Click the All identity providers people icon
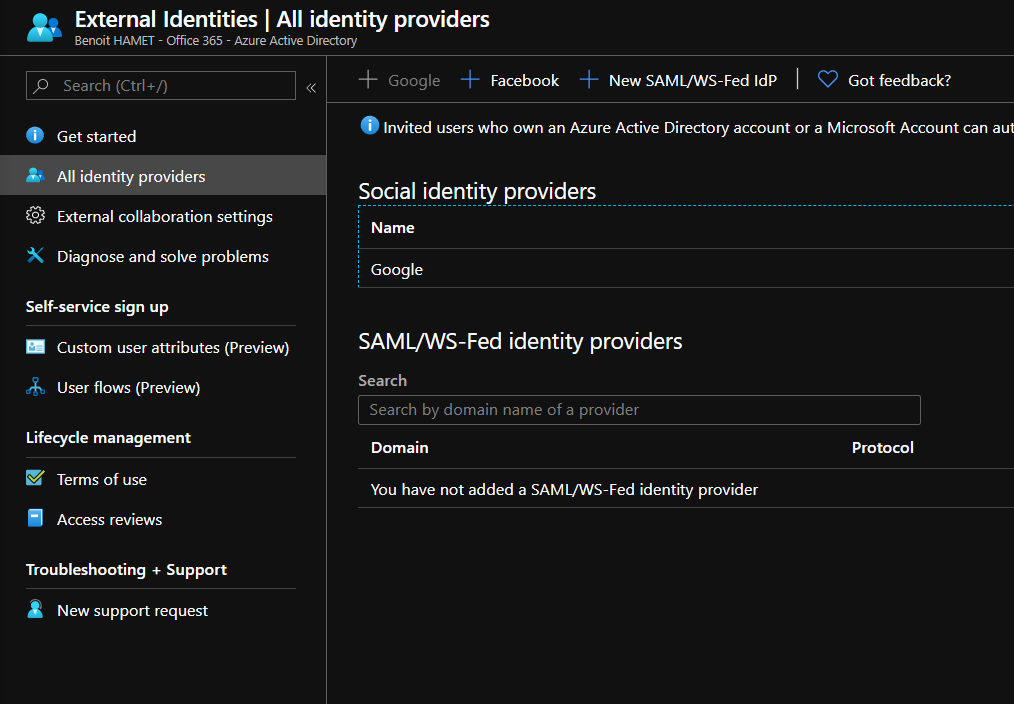Viewport: 1014px width, 704px height. (35, 176)
